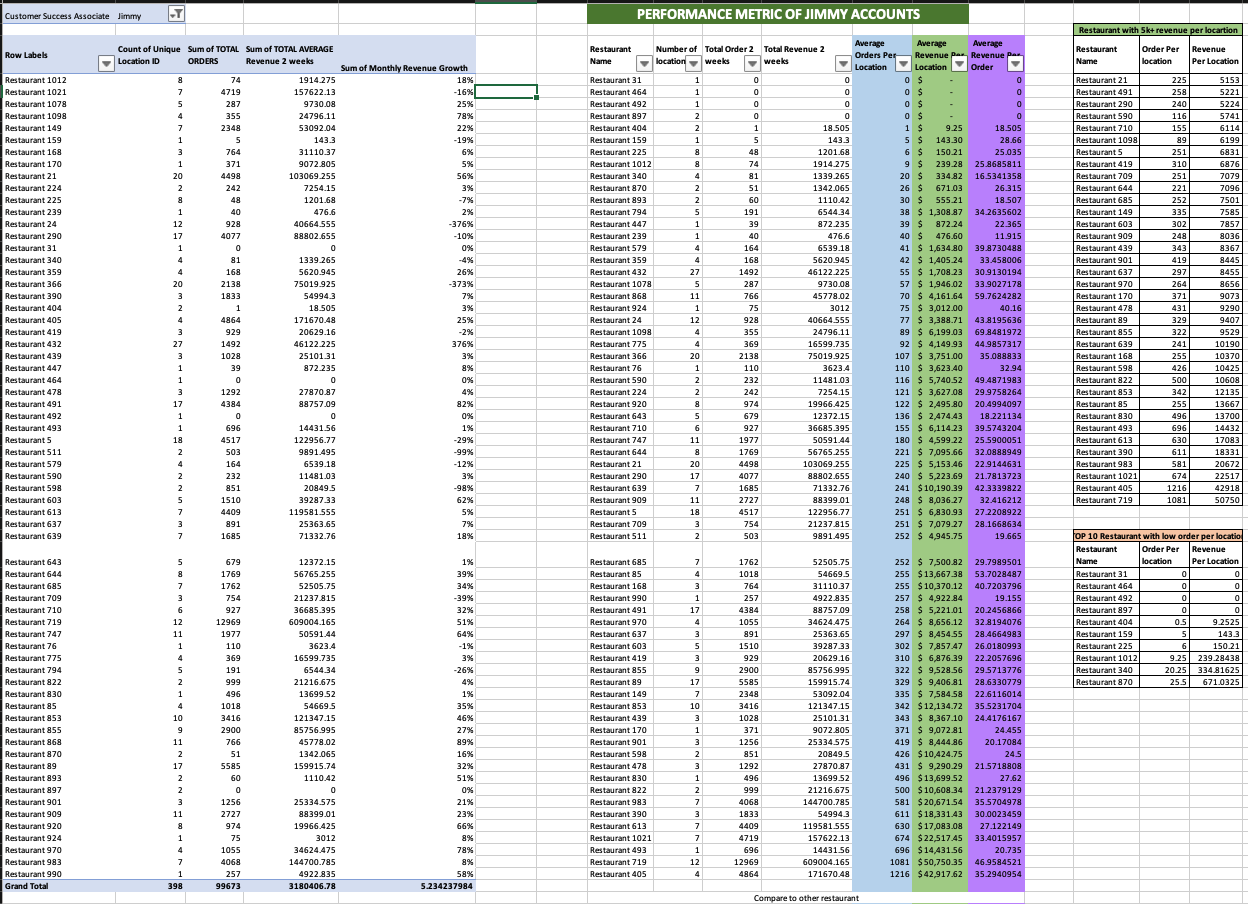Open the Total Revenue 2 weeks filter
This screenshot has height=904, width=1248.
pyautogui.click(x=841, y=63)
